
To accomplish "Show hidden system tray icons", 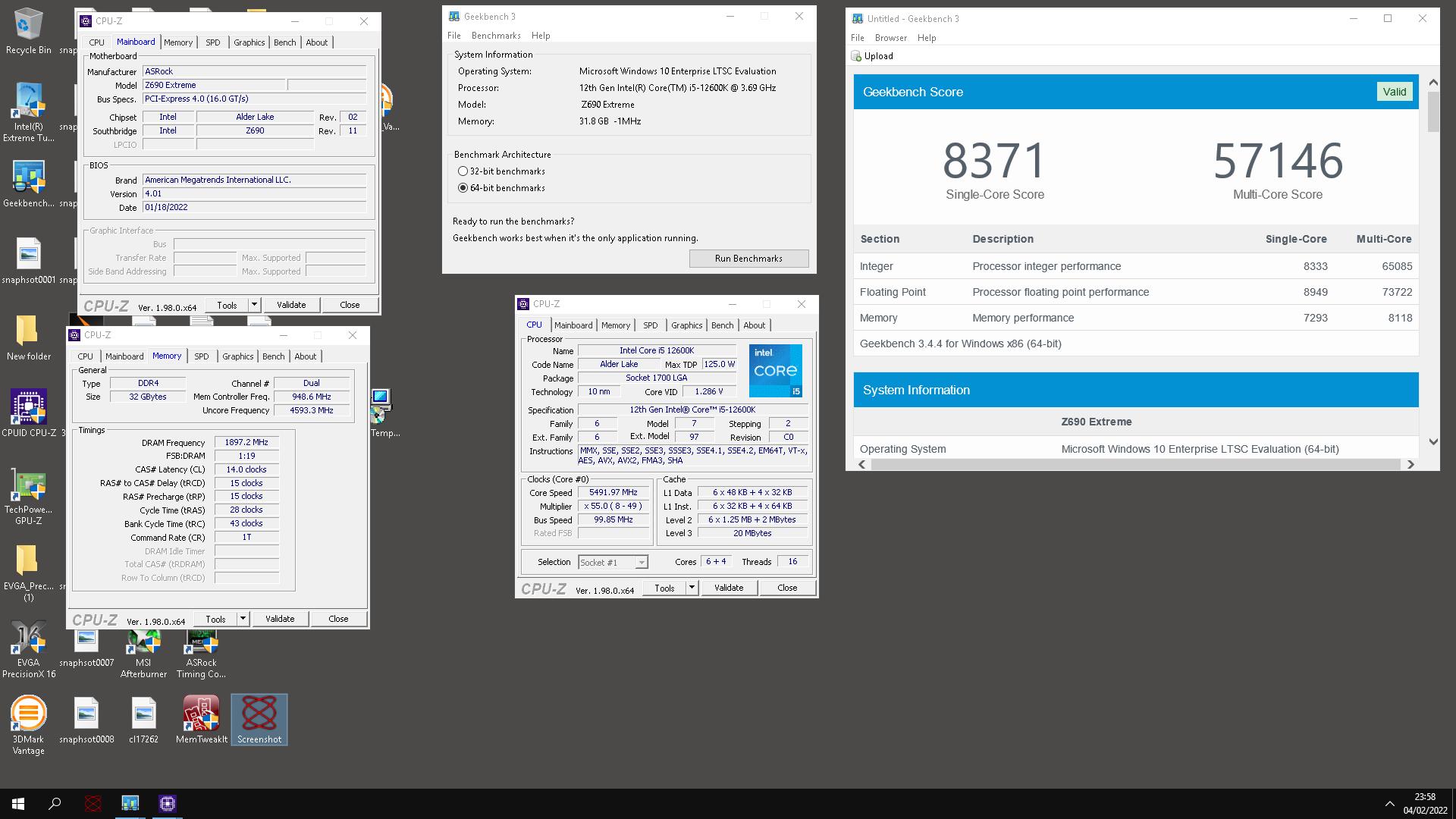I will pyautogui.click(x=1389, y=804).
